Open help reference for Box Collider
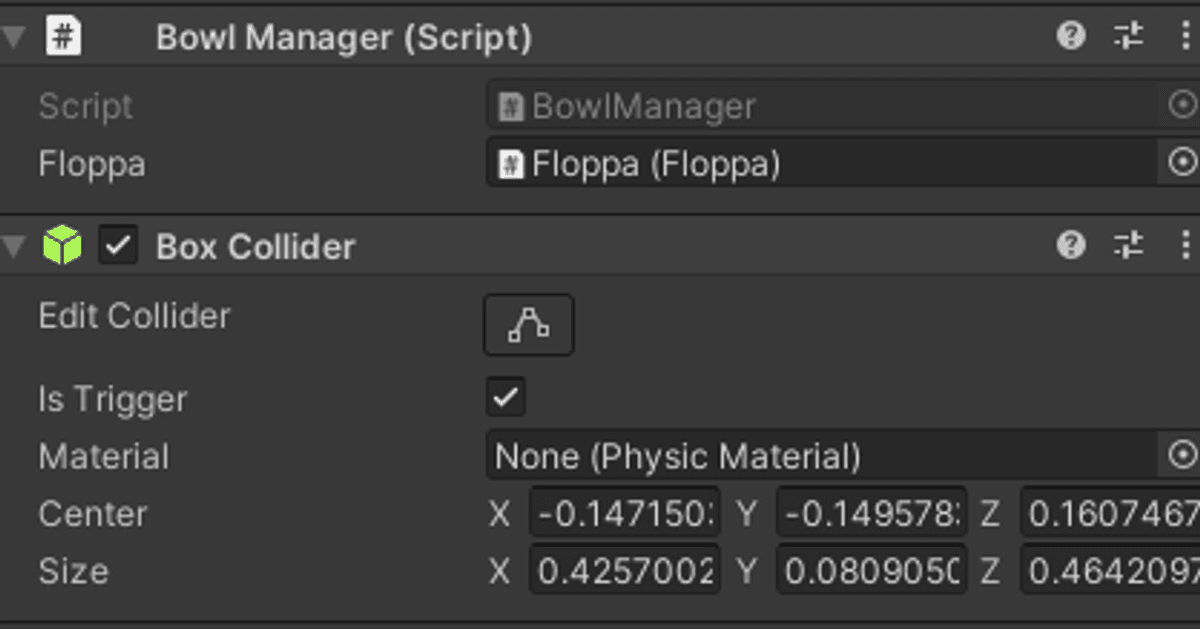Image resolution: width=1200 pixels, height=629 pixels. coord(1071,244)
